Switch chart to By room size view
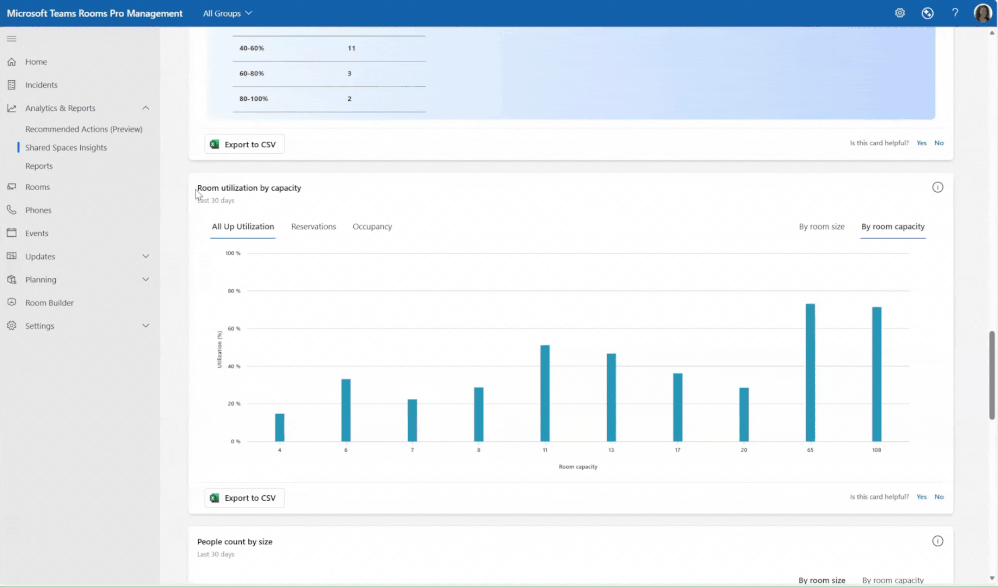This screenshot has width=998, height=587. coord(820,227)
